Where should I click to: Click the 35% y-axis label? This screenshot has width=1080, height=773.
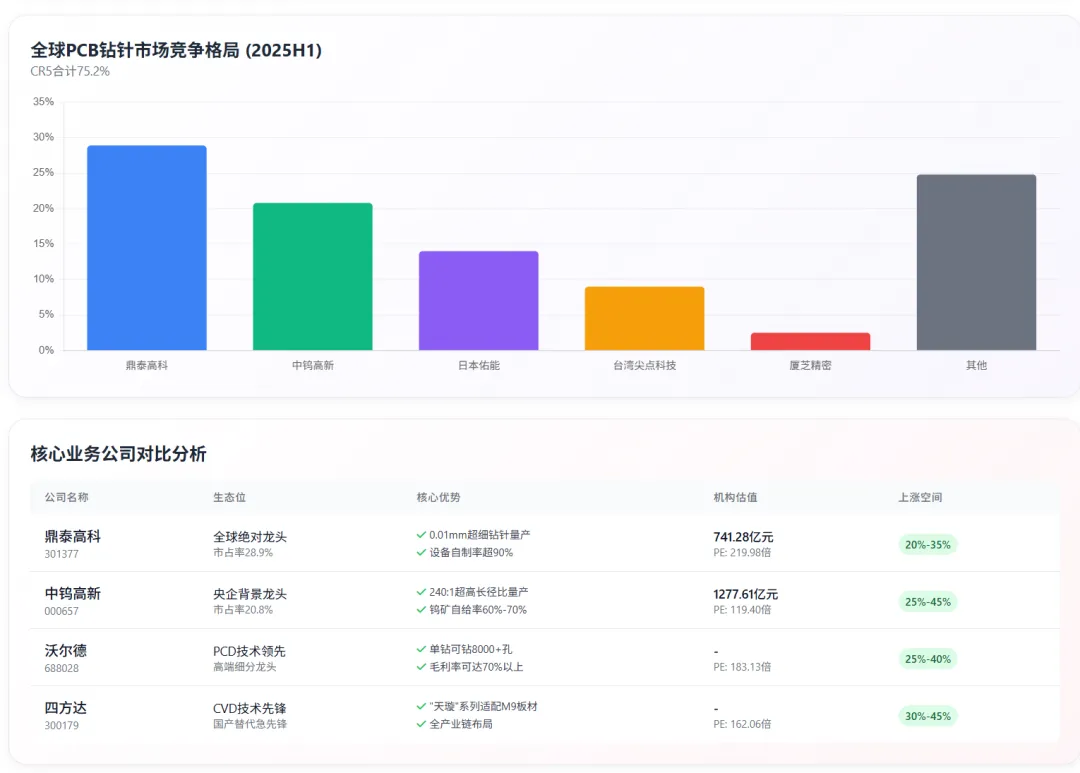click(x=43, y=101)
